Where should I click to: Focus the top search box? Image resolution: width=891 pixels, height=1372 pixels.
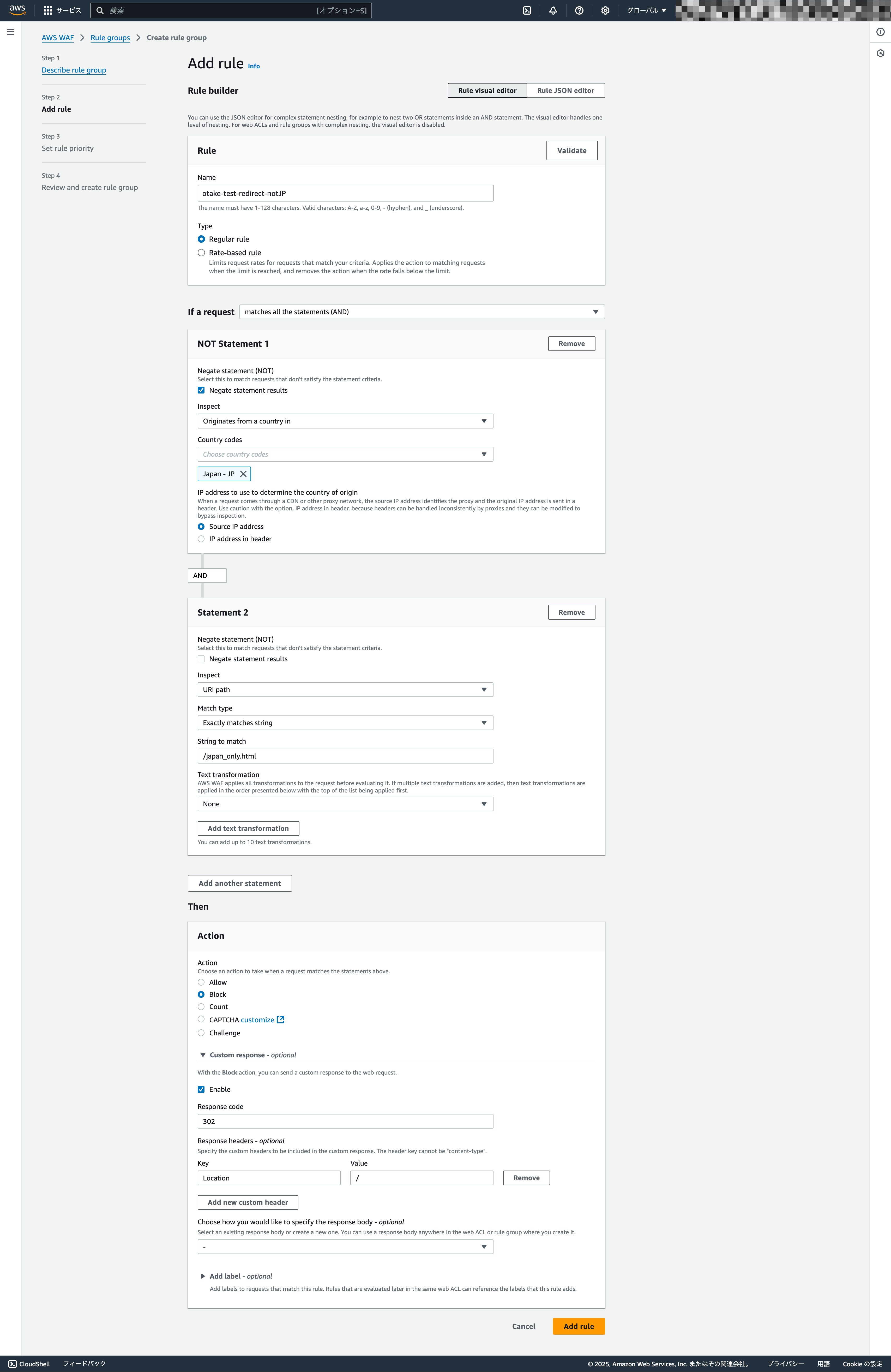tap(231, 10)
